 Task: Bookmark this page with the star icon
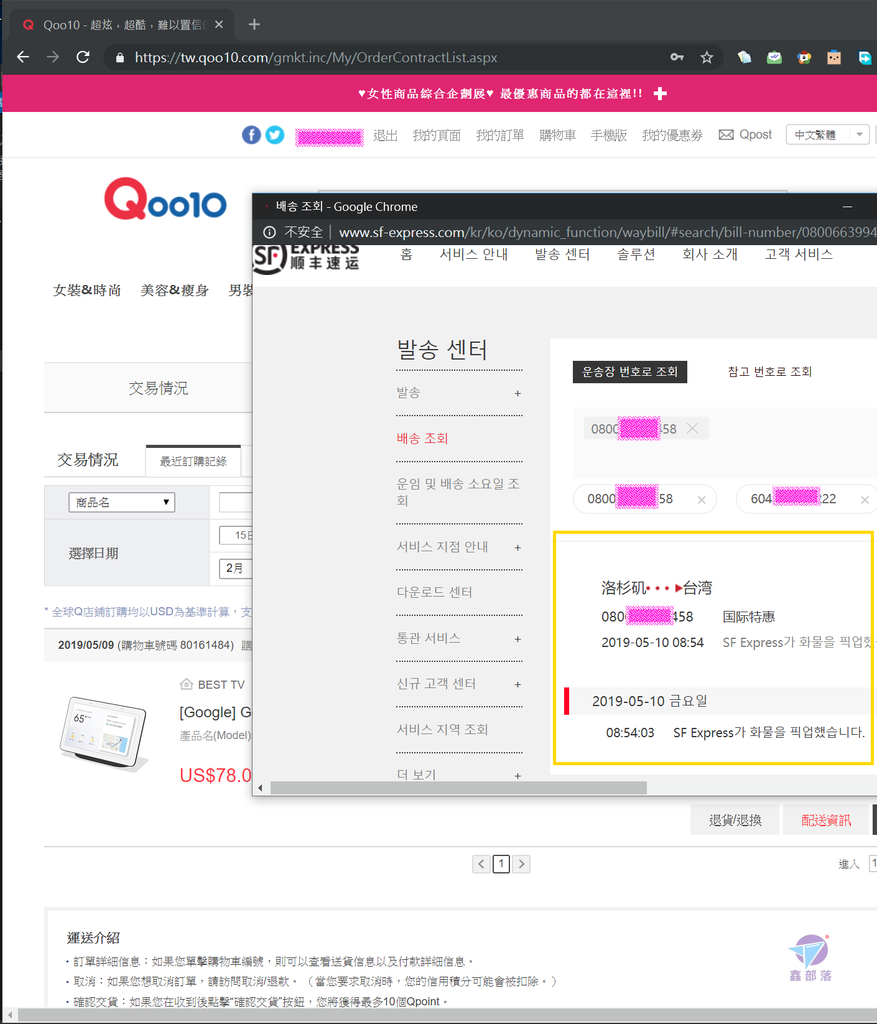click(707, 57)
